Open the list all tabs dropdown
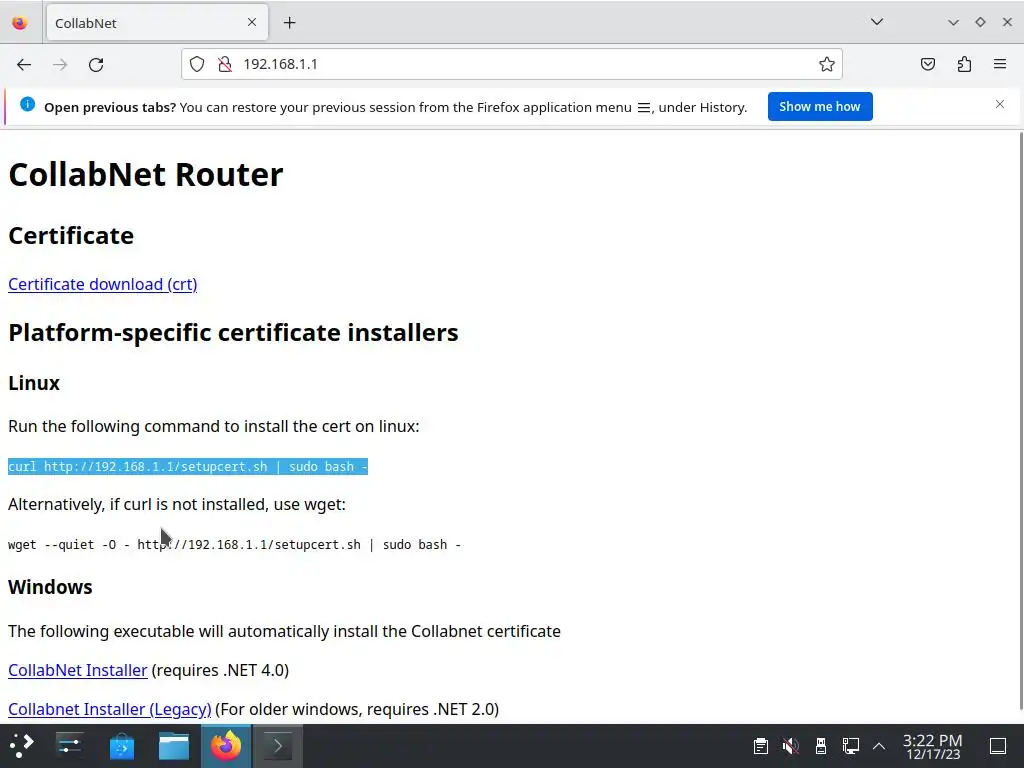This screenshot has width=1024, height=768. pos(877,22)
